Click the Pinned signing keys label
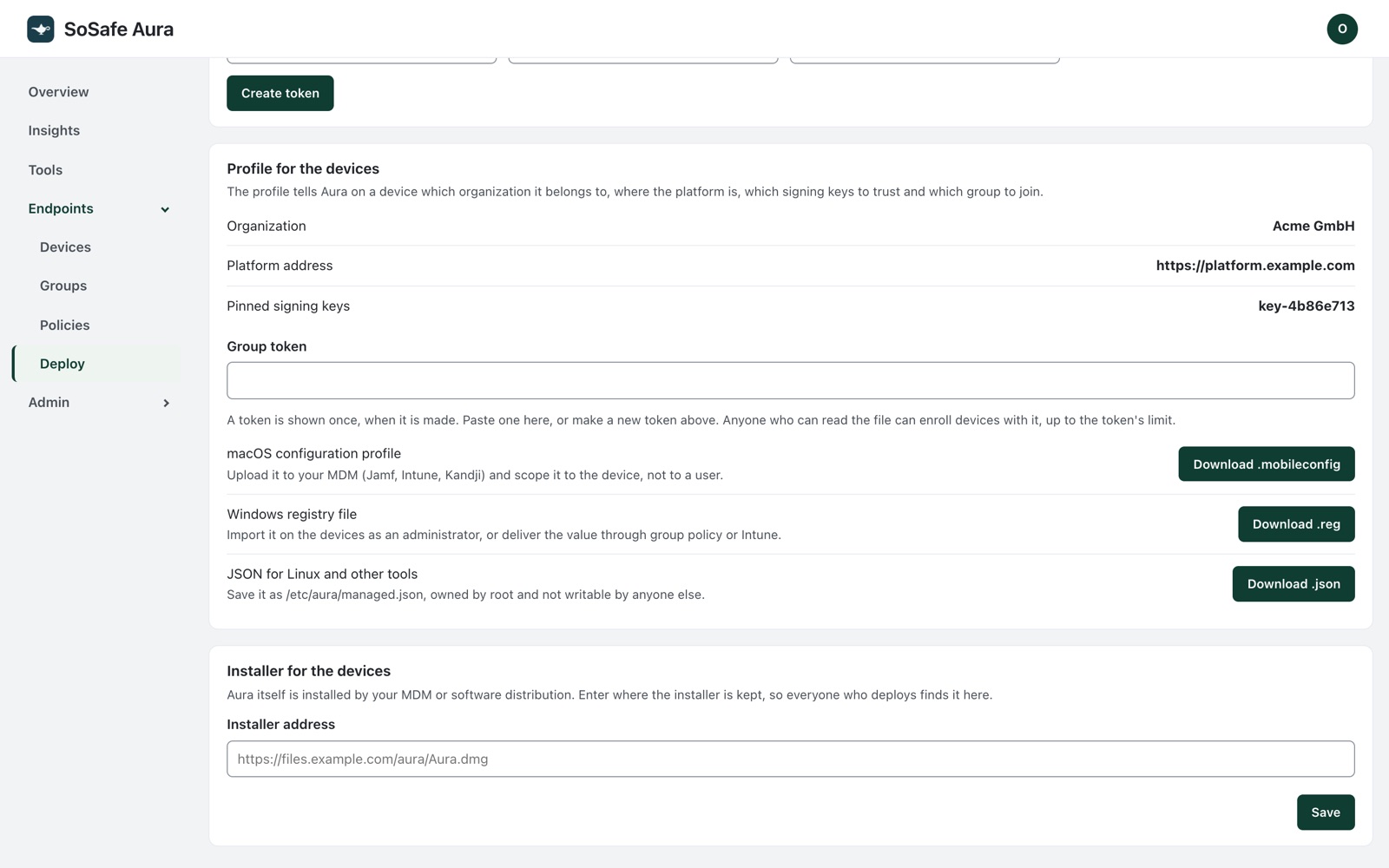This screenshot has width=1389, height=868. (288, 306)
